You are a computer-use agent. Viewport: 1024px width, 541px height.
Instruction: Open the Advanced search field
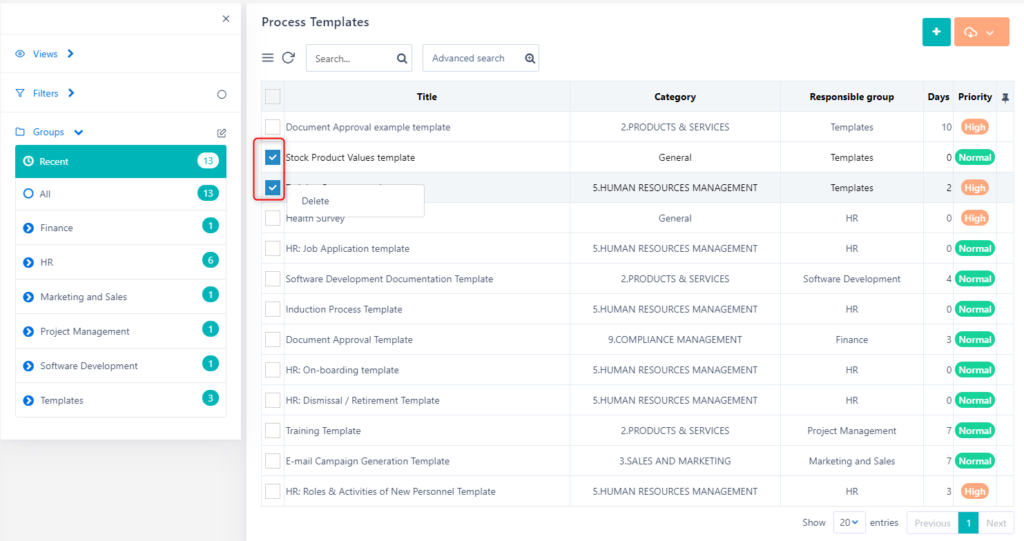coord(481,58)
